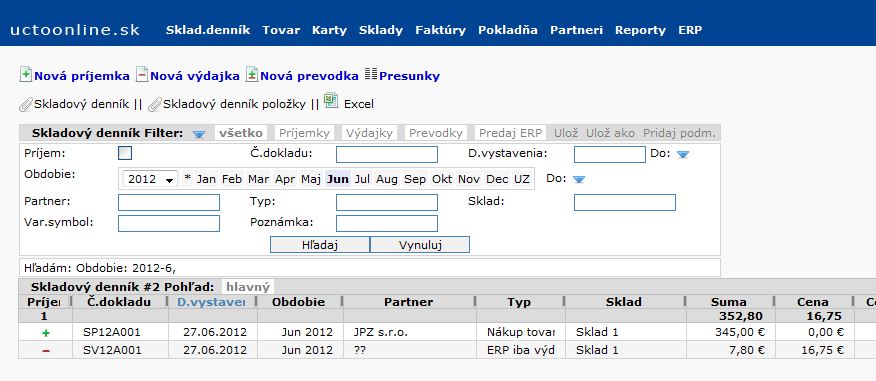Click document number SP12A001

pos(112,333)
